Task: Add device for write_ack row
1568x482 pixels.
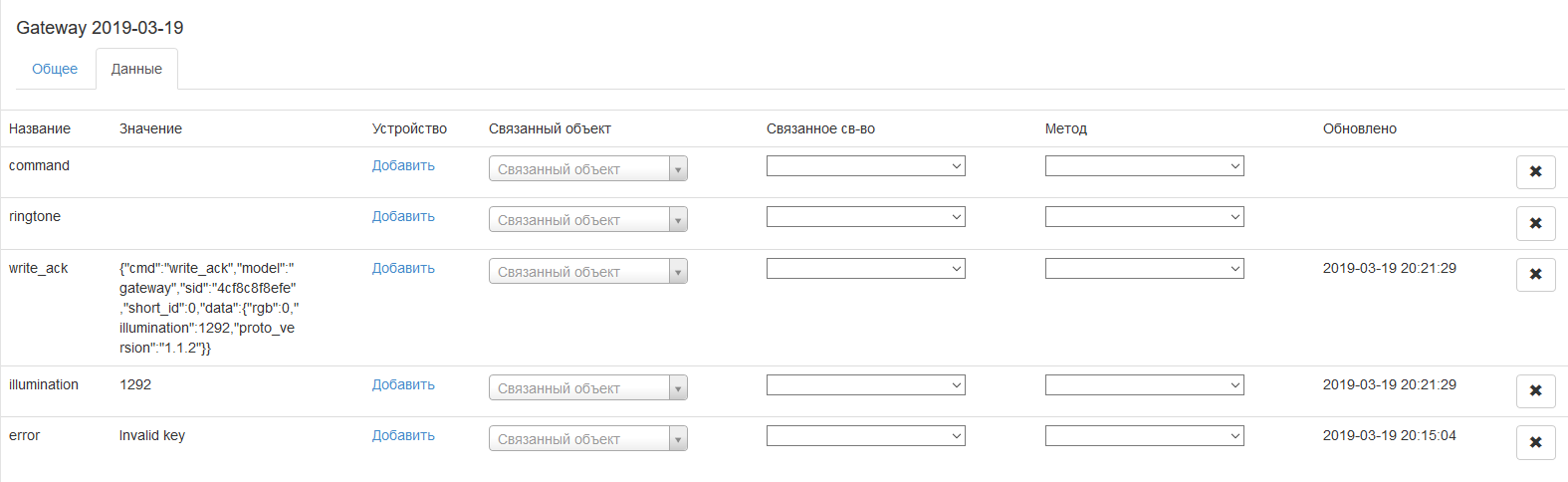Action: point(403,268)
